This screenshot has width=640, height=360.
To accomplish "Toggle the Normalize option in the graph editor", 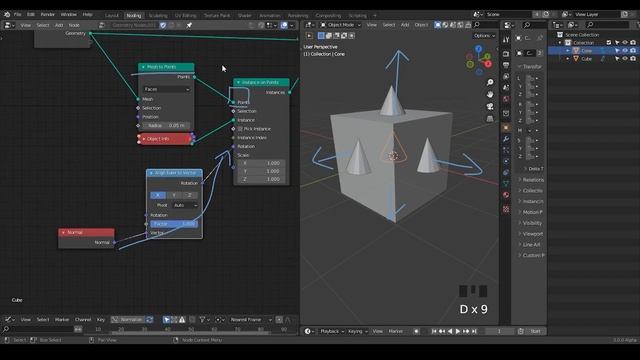I will point(128,320).
